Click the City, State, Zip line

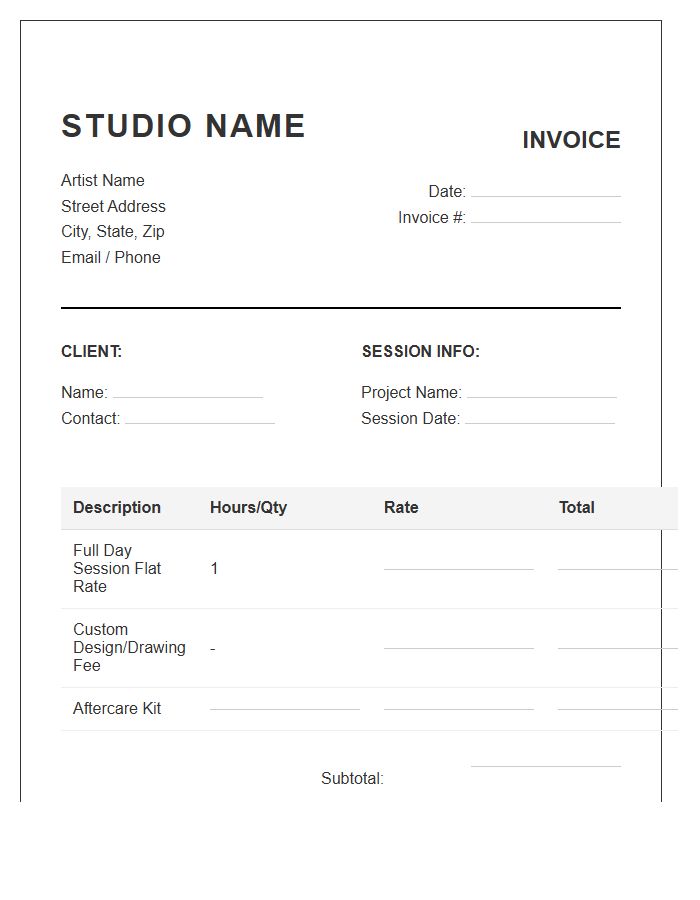(112, 231)
